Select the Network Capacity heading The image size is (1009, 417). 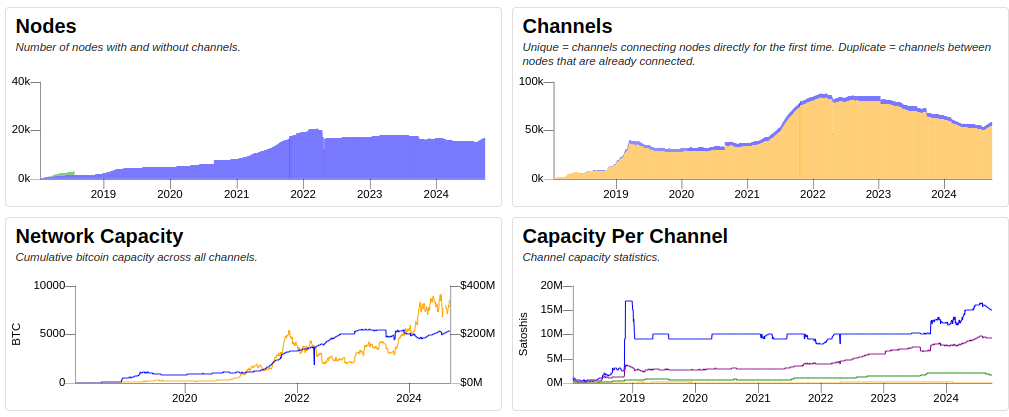pyautogui.click(x=99, y=236)
